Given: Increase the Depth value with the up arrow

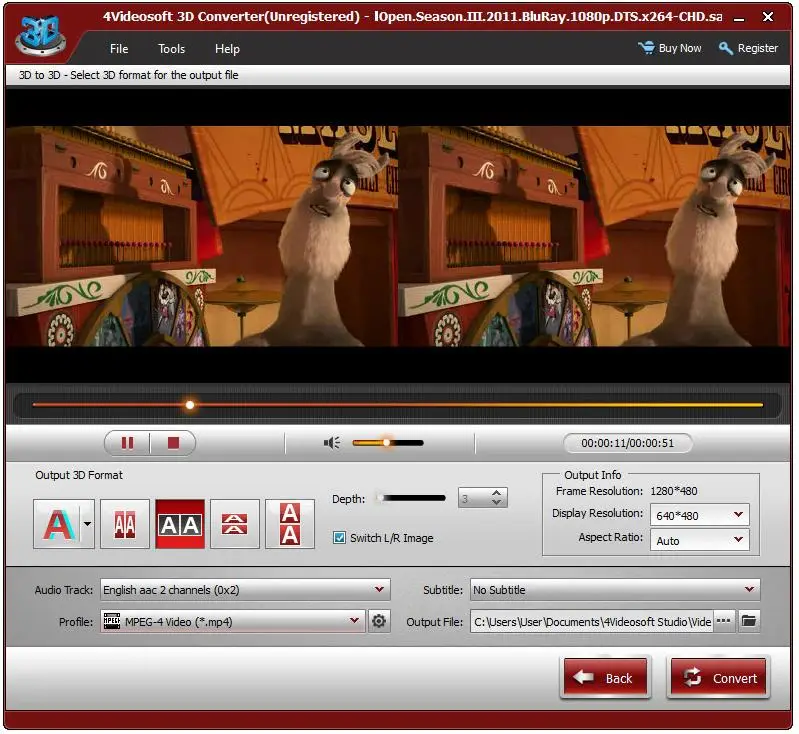Looking at the screenshot, I should (497, 493).
